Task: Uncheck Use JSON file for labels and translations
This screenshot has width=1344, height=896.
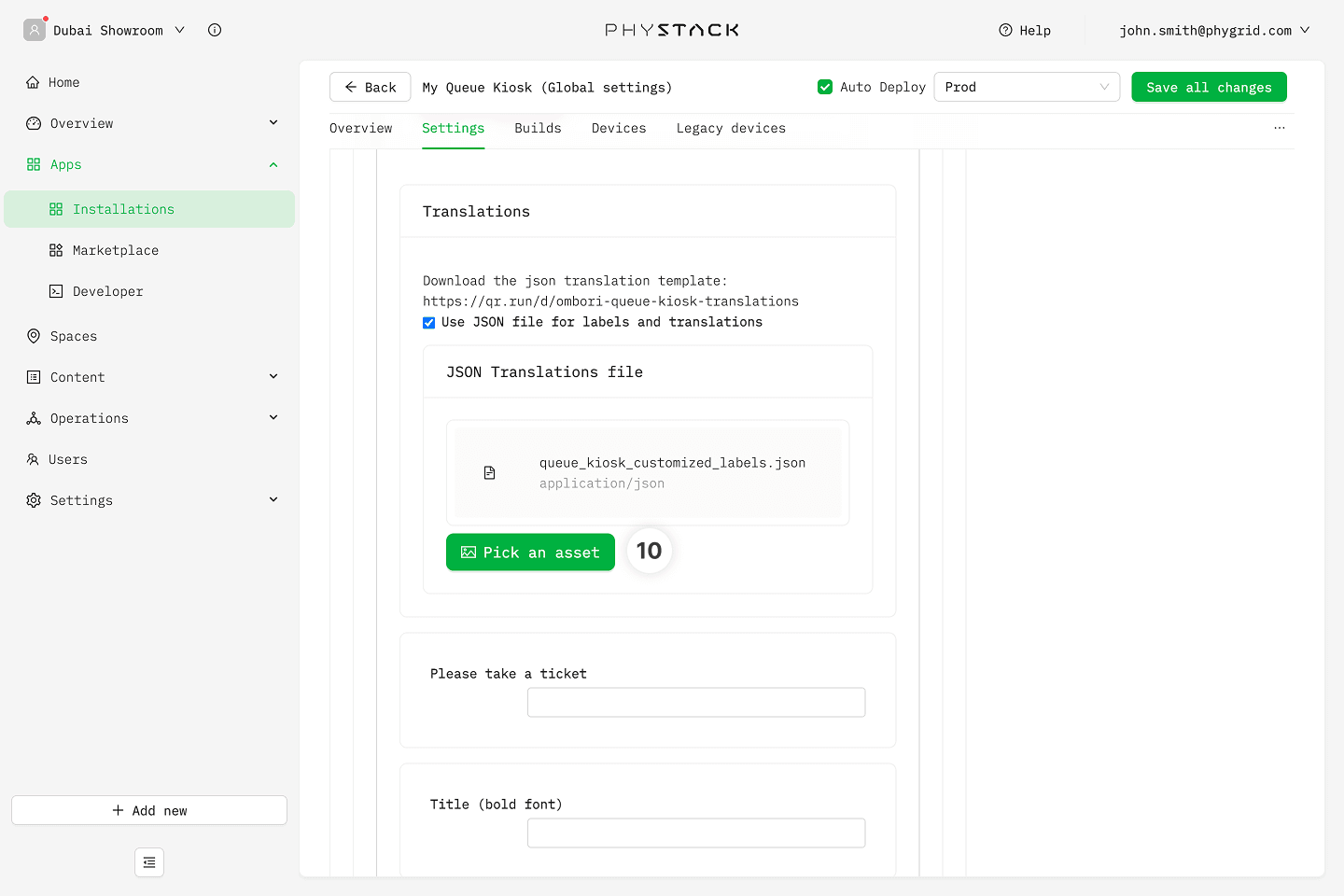Action: 429,323
